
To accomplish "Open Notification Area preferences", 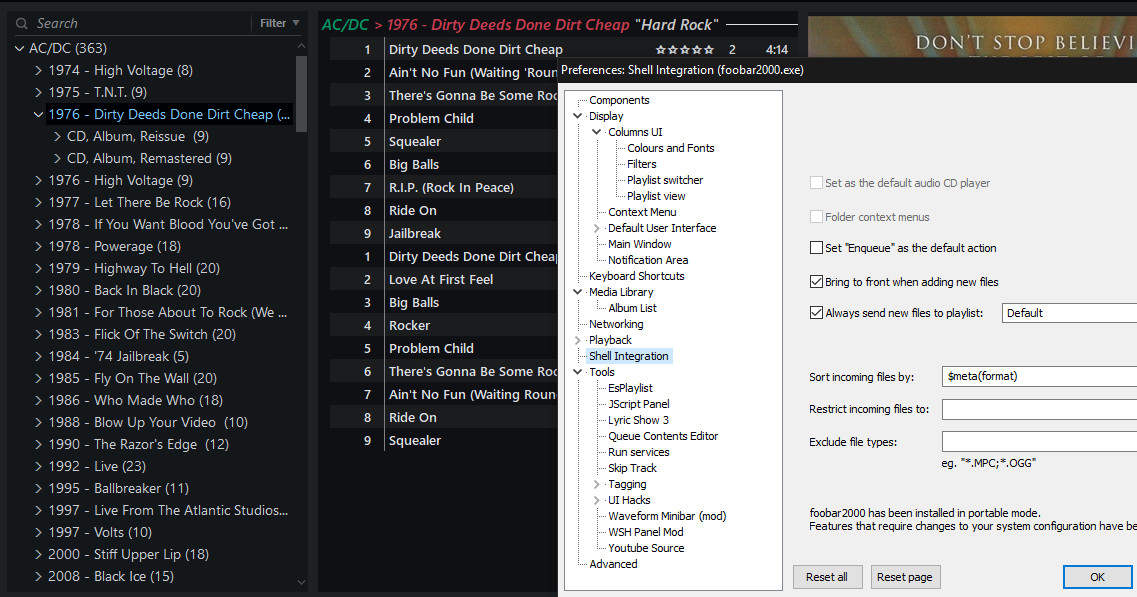I will tap(648, 260).
